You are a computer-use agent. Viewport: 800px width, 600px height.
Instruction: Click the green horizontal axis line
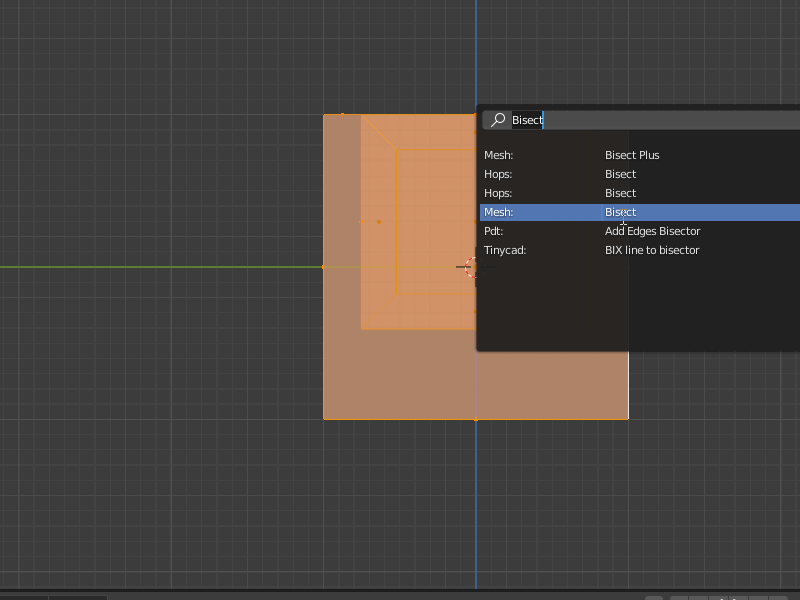click(150, 267)
